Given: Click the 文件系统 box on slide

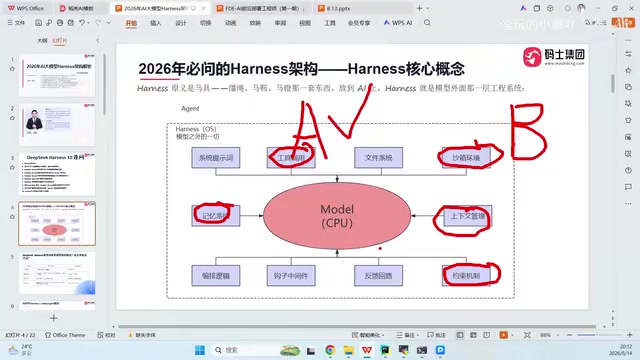Looking at the screenshot, I should click(378, 158).
